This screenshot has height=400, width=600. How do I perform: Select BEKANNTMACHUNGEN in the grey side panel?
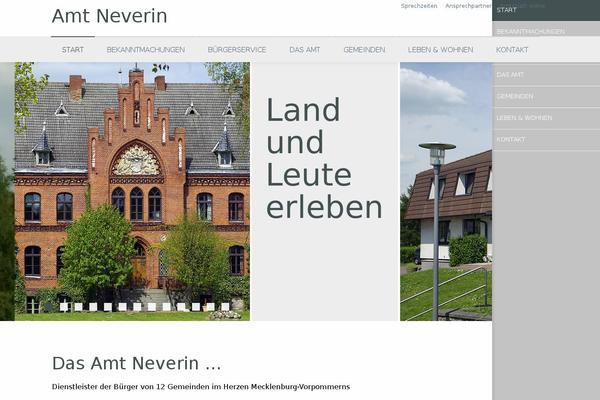coord(546,31)
